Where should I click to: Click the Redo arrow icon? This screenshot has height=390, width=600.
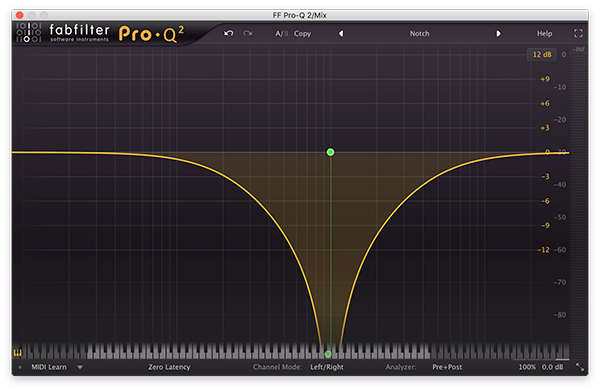pos(248,34)
